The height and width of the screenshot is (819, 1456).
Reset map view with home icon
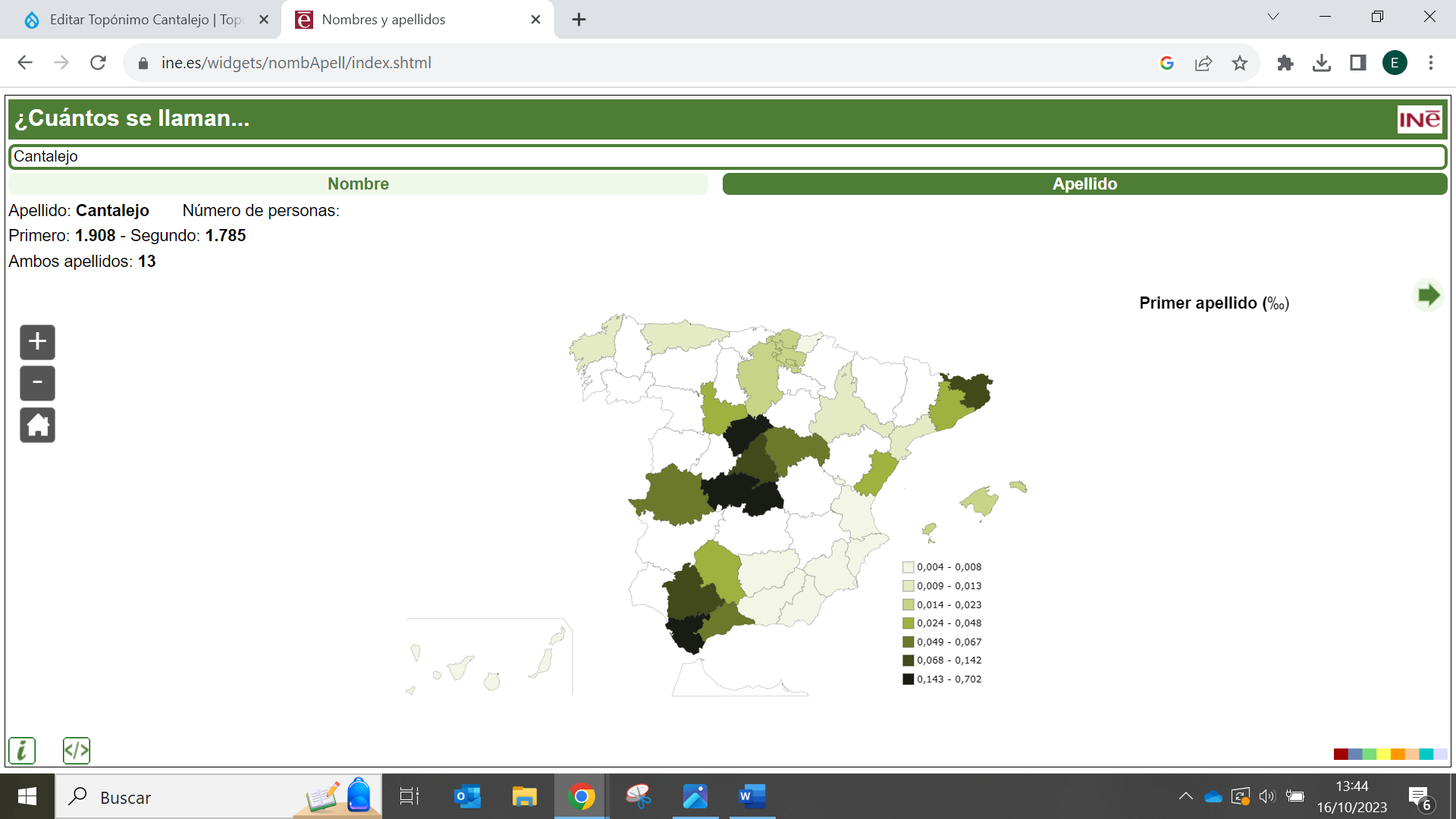click(x=37, y=425)
